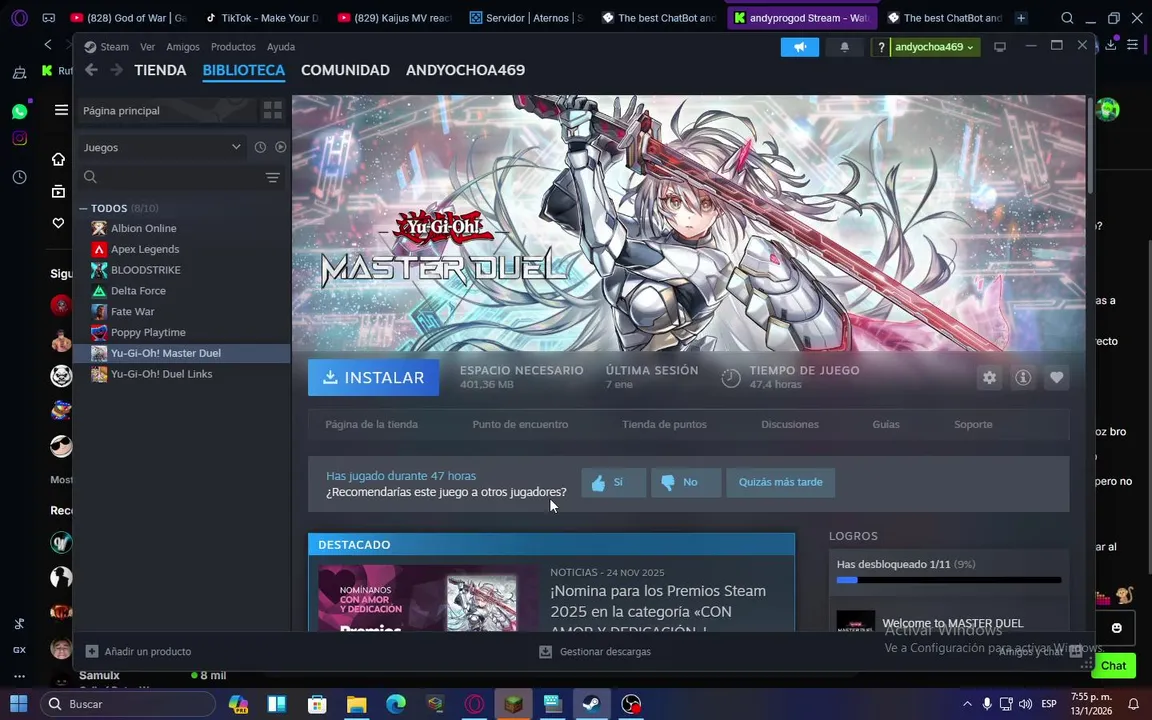
Task: Open the Steam Awards news thumbnail
Action: 428,598
